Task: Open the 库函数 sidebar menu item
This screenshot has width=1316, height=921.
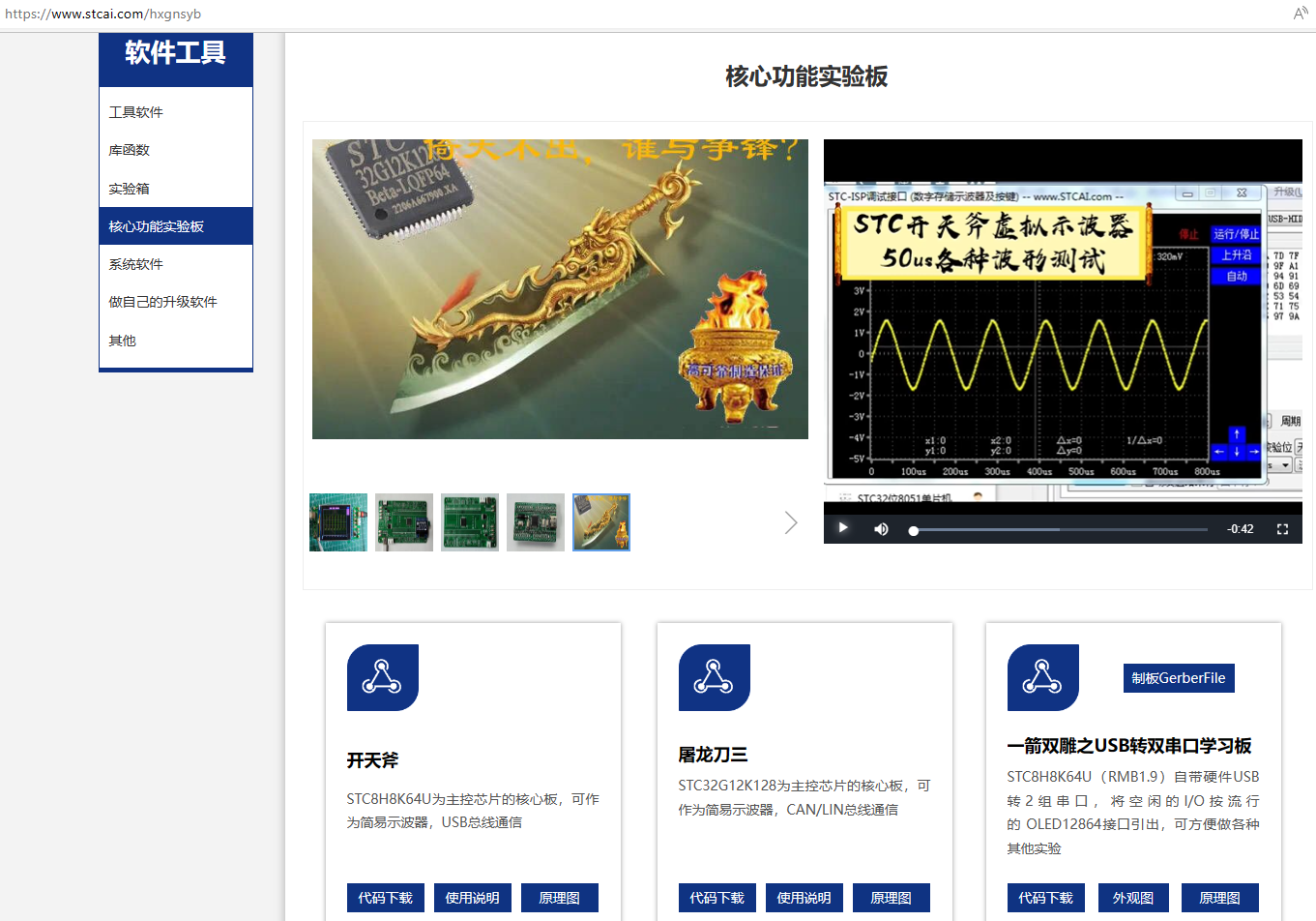Action: click(x=176, y=150)
